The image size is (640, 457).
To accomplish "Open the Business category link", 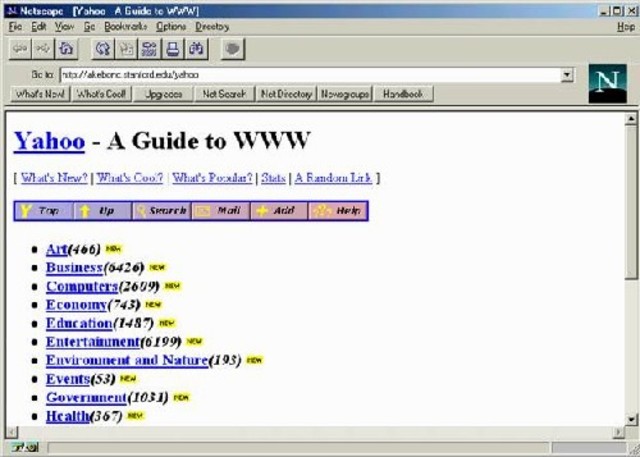I will coord(74,268).
